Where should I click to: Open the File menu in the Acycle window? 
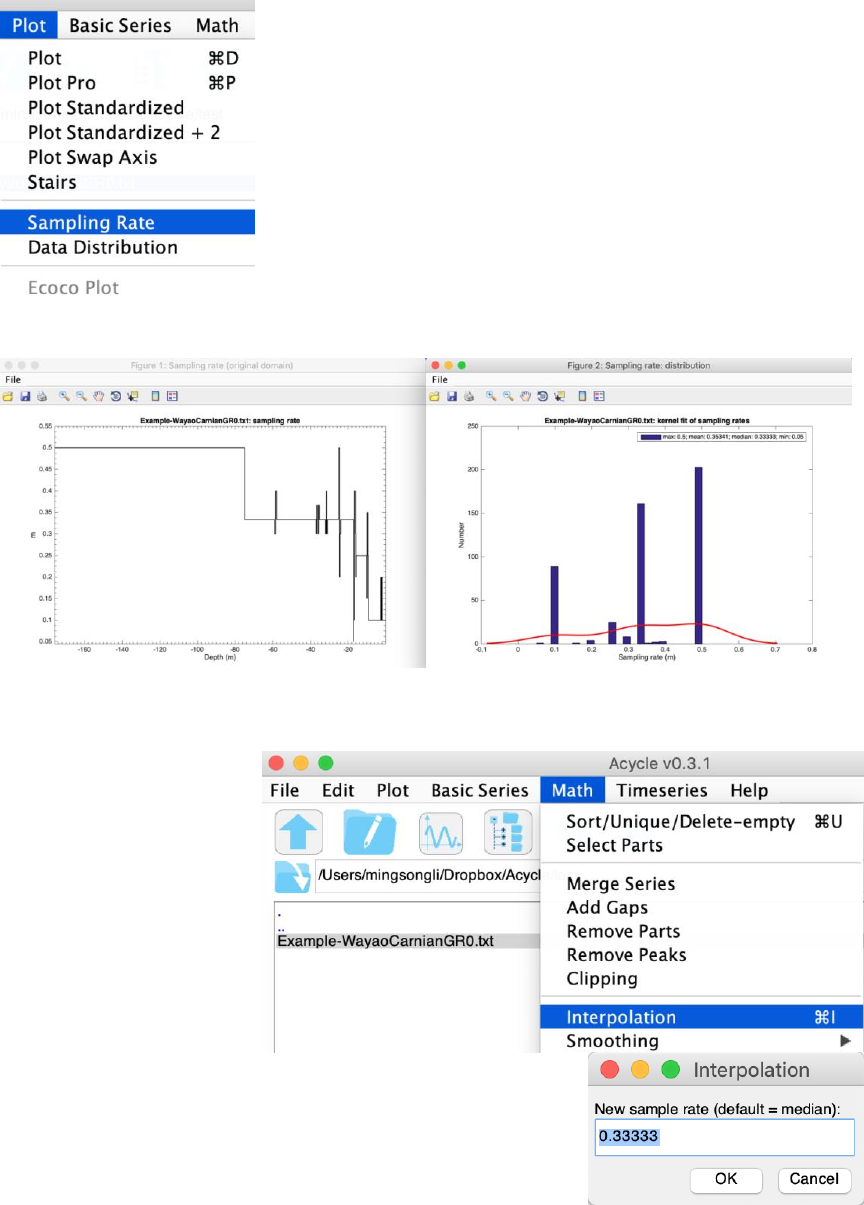coord(285,790)
